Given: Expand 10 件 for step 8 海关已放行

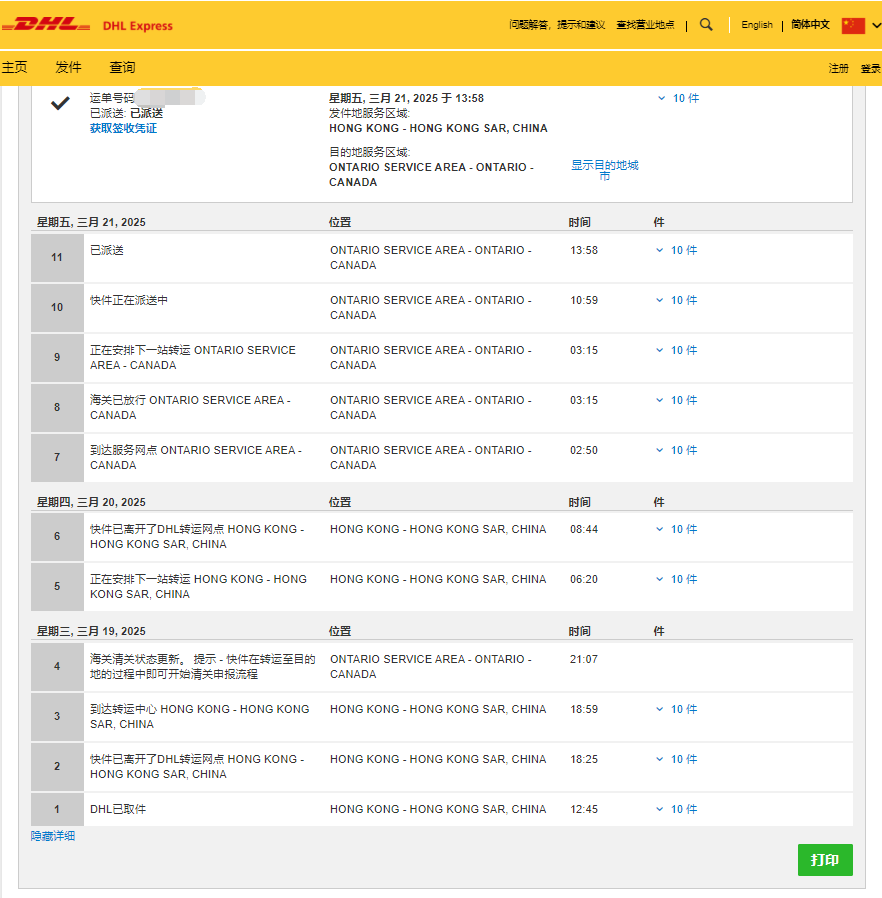Looking at the screenshot, I should (677, 400).
